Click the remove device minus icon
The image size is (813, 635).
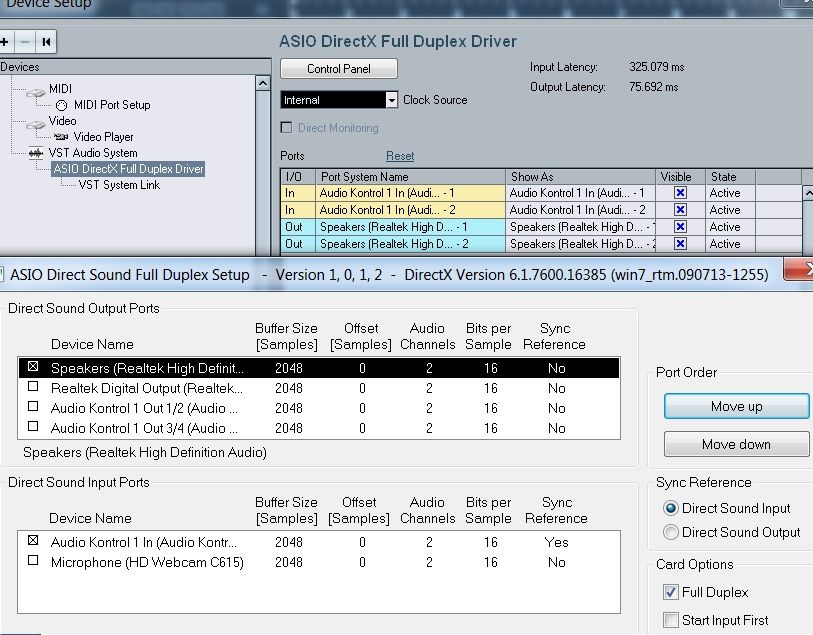[x=24, y=42]
